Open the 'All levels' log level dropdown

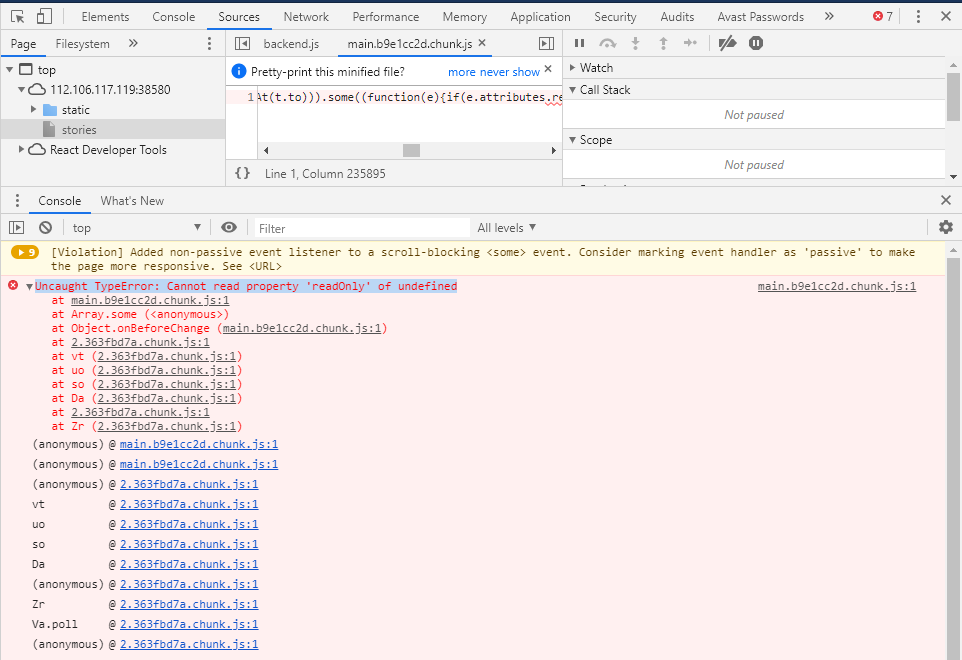click(507, 228)
